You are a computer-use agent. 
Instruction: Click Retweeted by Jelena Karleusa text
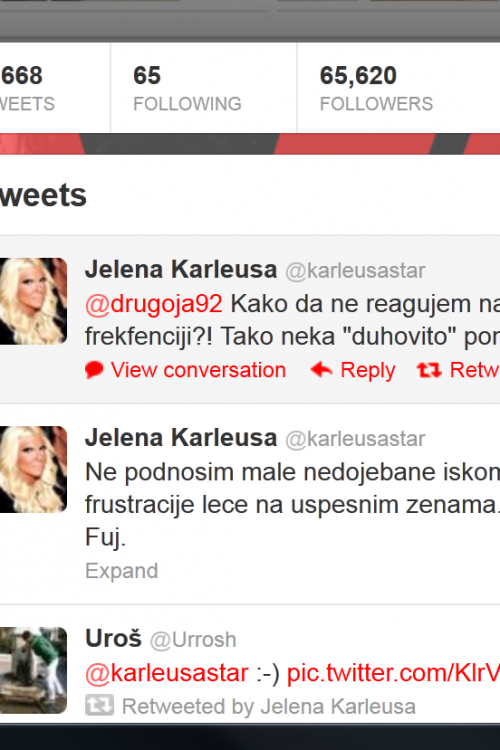(x=268, y=706)
